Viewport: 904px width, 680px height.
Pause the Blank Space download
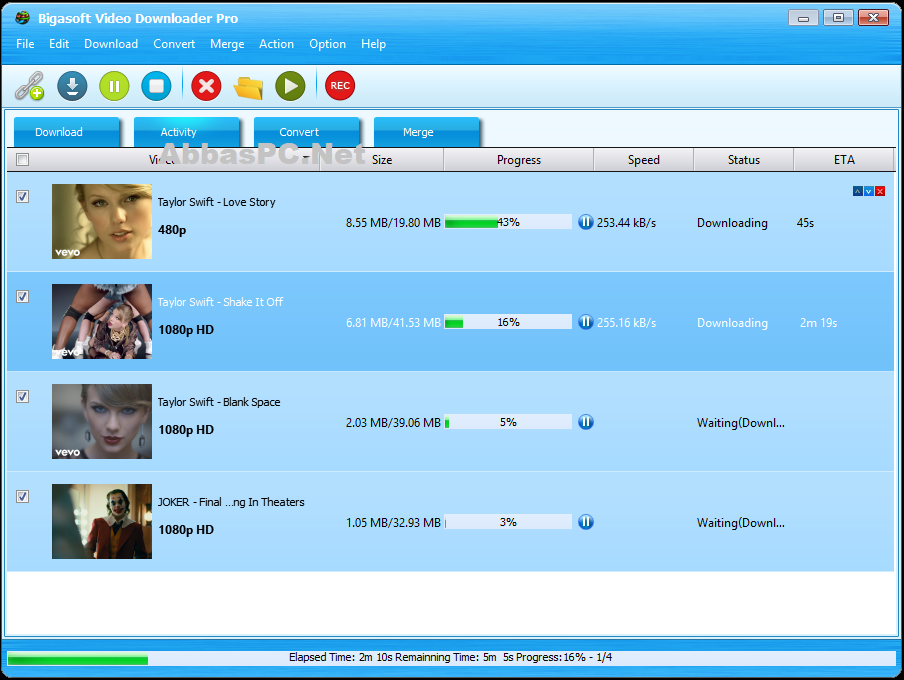(586, 422)
